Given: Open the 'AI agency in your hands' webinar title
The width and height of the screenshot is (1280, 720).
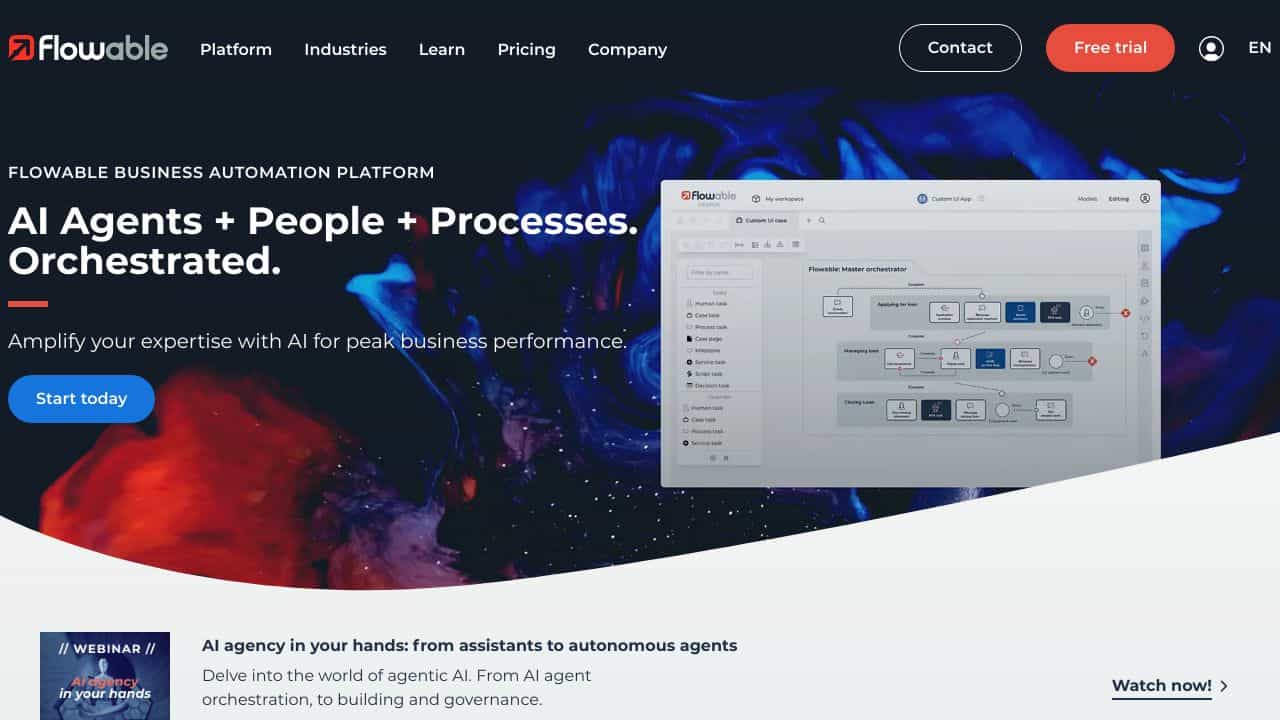Looking at the screenshot, I should [470, 645].
